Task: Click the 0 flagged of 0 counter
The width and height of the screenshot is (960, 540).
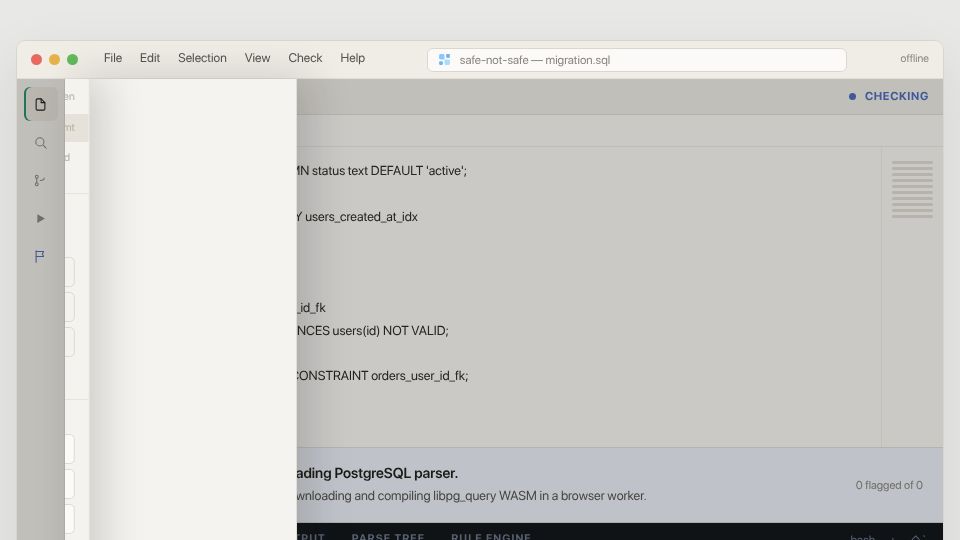Action: click(889, 485)
